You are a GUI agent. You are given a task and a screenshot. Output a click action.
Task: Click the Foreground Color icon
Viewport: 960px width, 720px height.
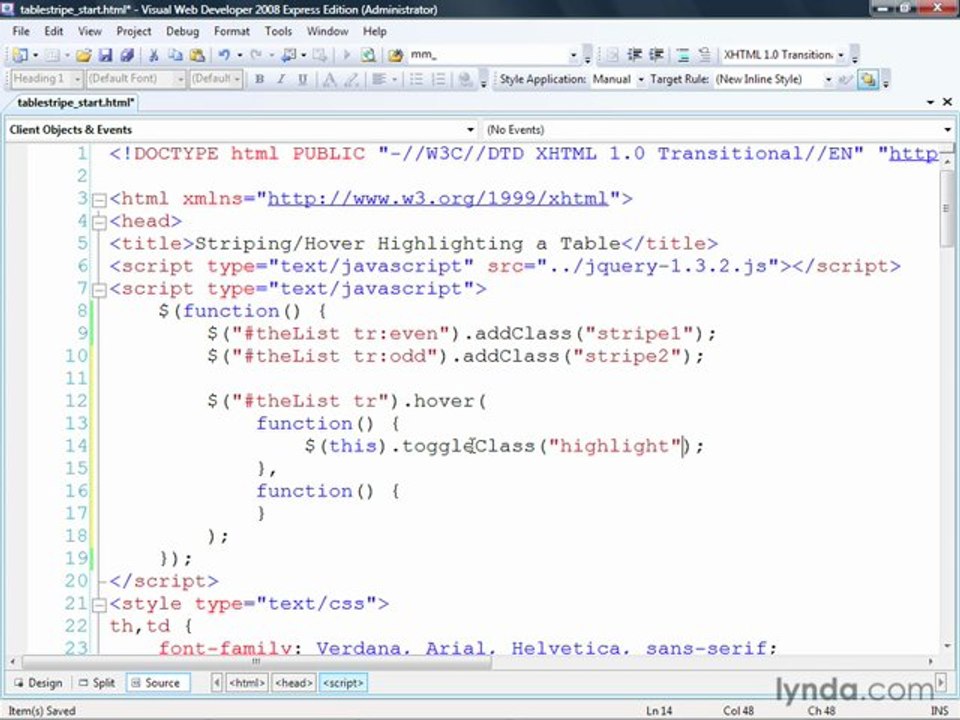pos(329,79)
